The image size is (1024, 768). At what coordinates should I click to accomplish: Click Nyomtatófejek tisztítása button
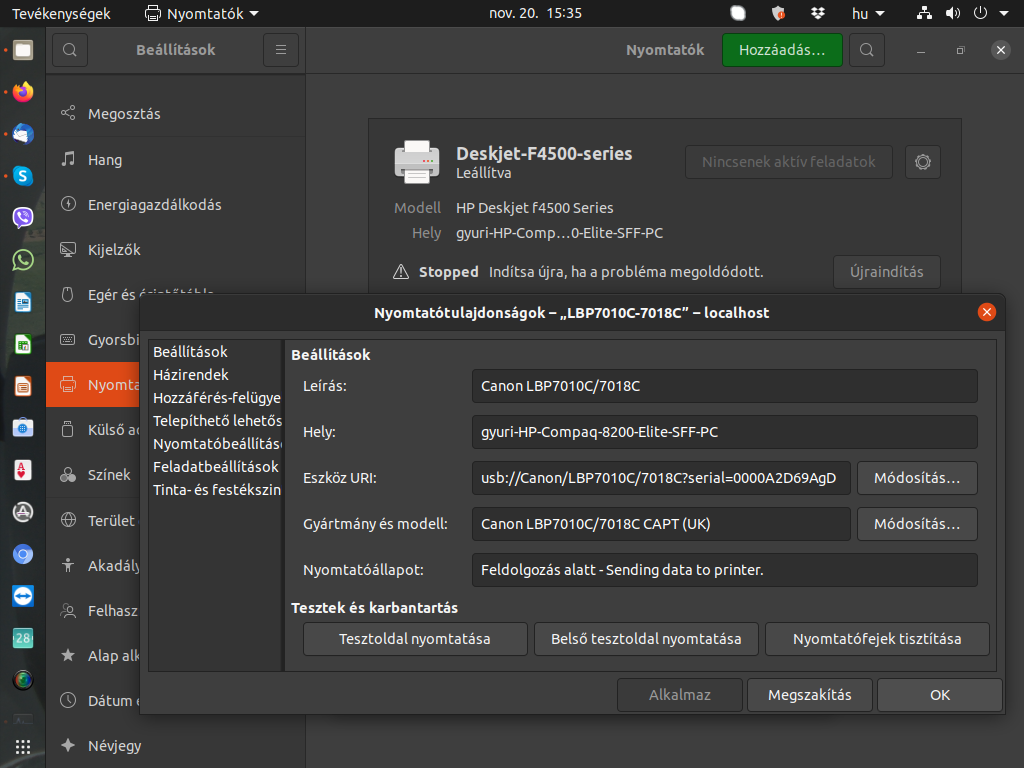tap(877, 639)
